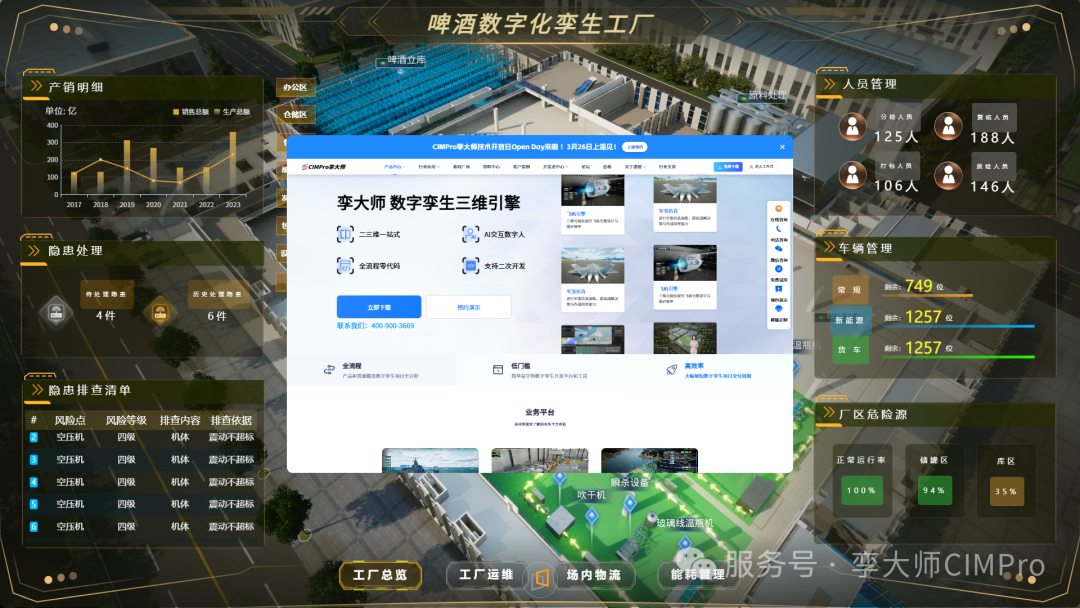Viewport: 1080px width, 608px height.
Task: Click the 35% 库区 indicator
Action: tap(1006, 492)
